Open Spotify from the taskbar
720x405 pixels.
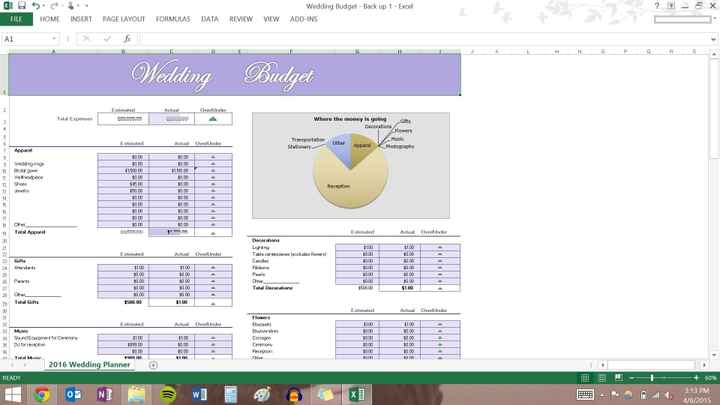pyautogui.click(x=168, y=394)
